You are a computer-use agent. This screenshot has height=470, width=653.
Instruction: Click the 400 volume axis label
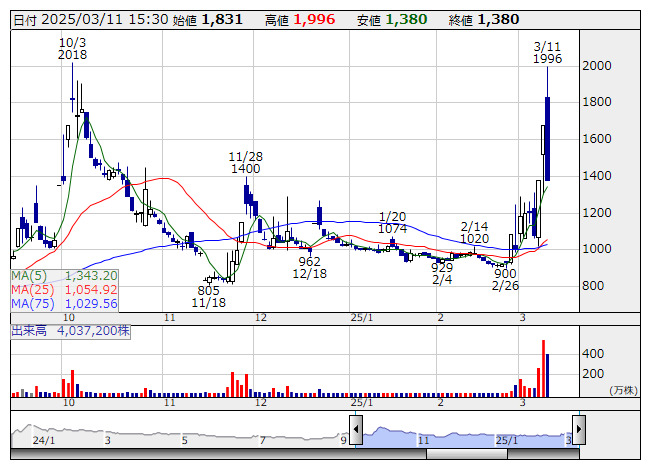tap(593, 354)
